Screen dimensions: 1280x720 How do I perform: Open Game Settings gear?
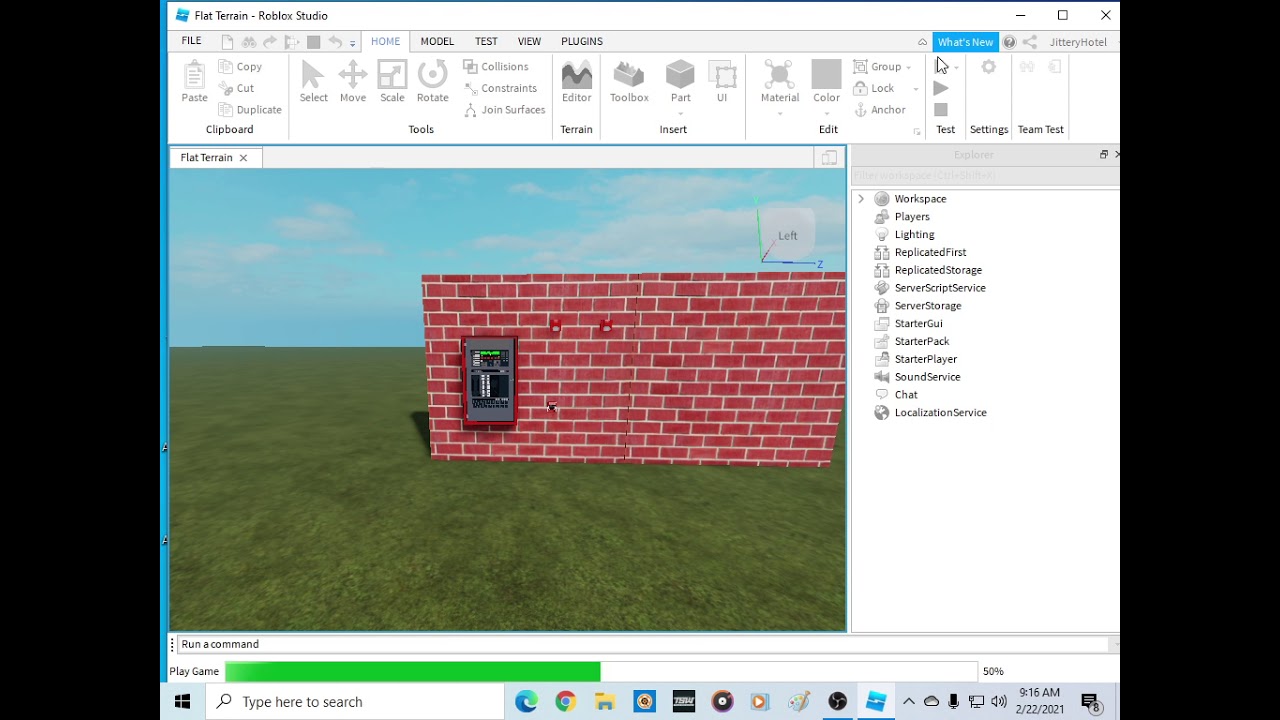pos(988,66)
